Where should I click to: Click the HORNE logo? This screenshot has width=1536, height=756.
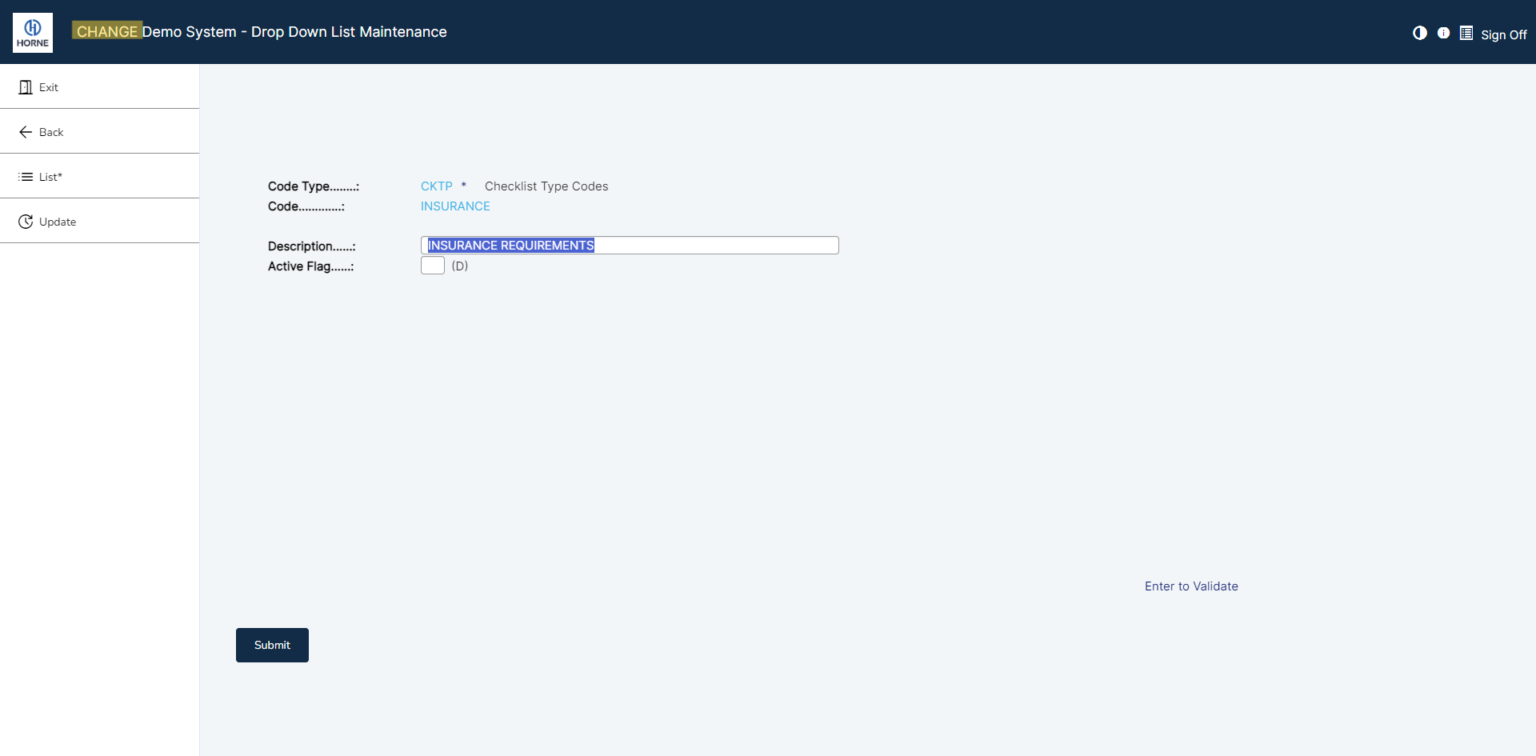pyautogui.click(x=31, y=31)
